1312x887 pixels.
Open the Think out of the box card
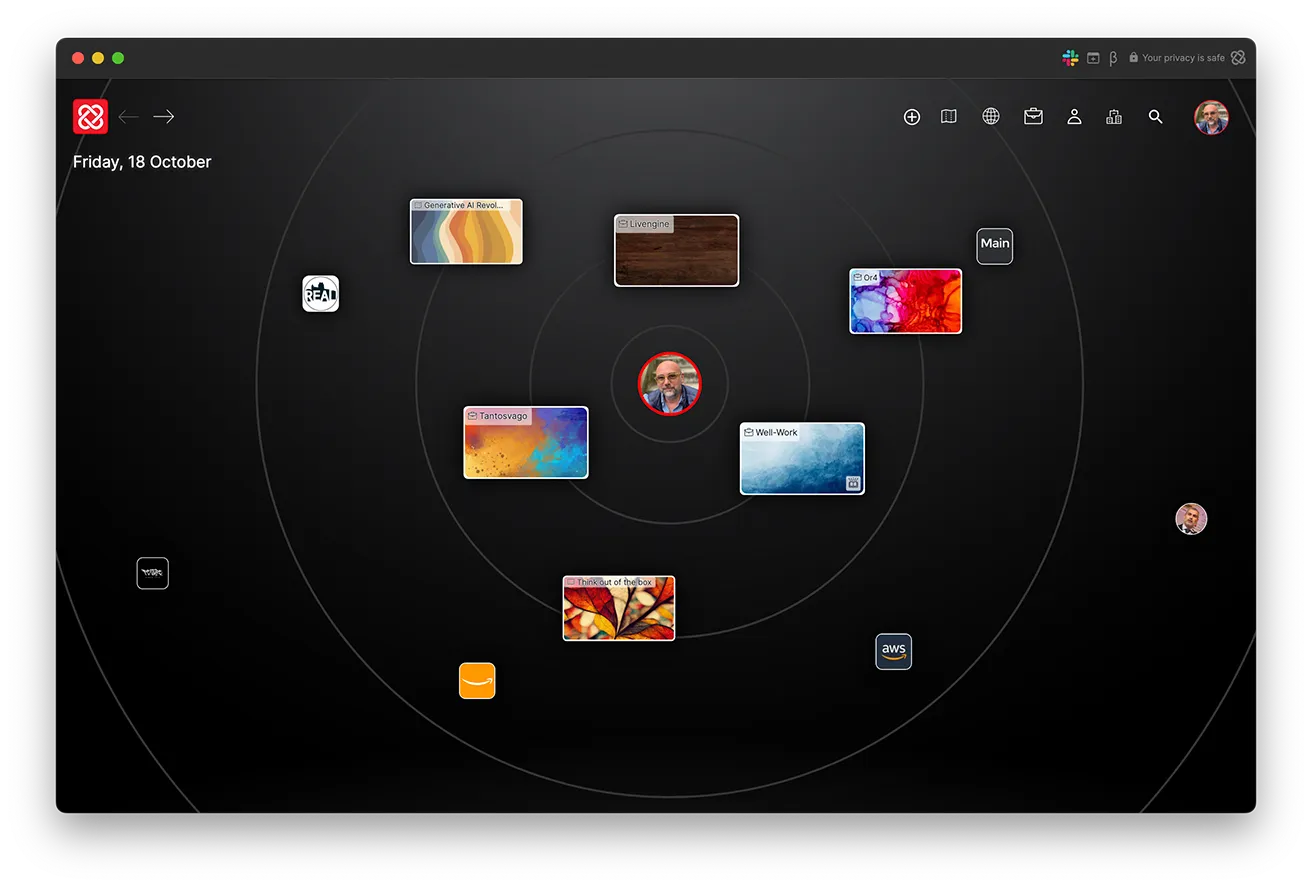619,608
